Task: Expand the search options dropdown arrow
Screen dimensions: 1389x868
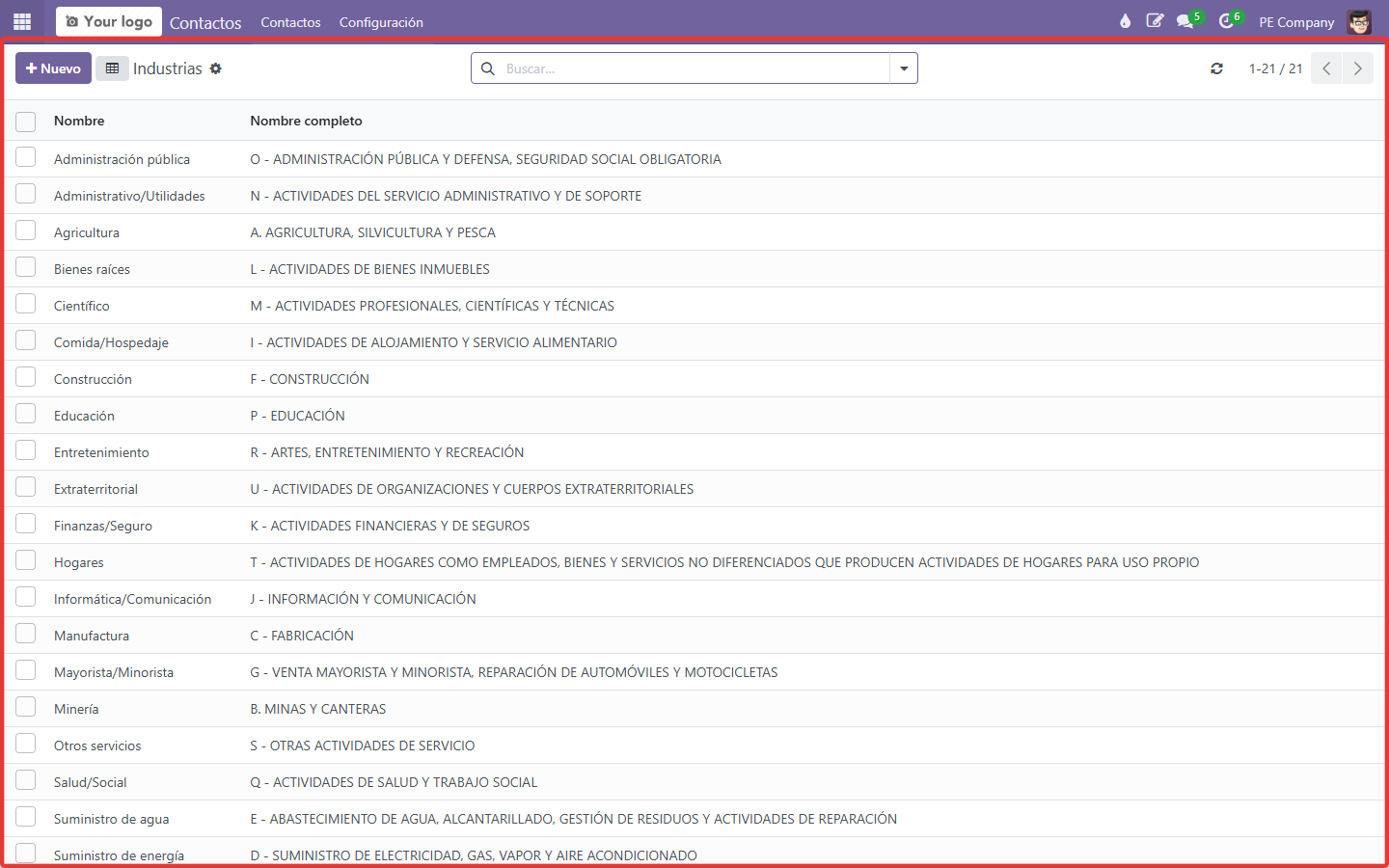Action: pyautogui.click(x=904, y=68)
